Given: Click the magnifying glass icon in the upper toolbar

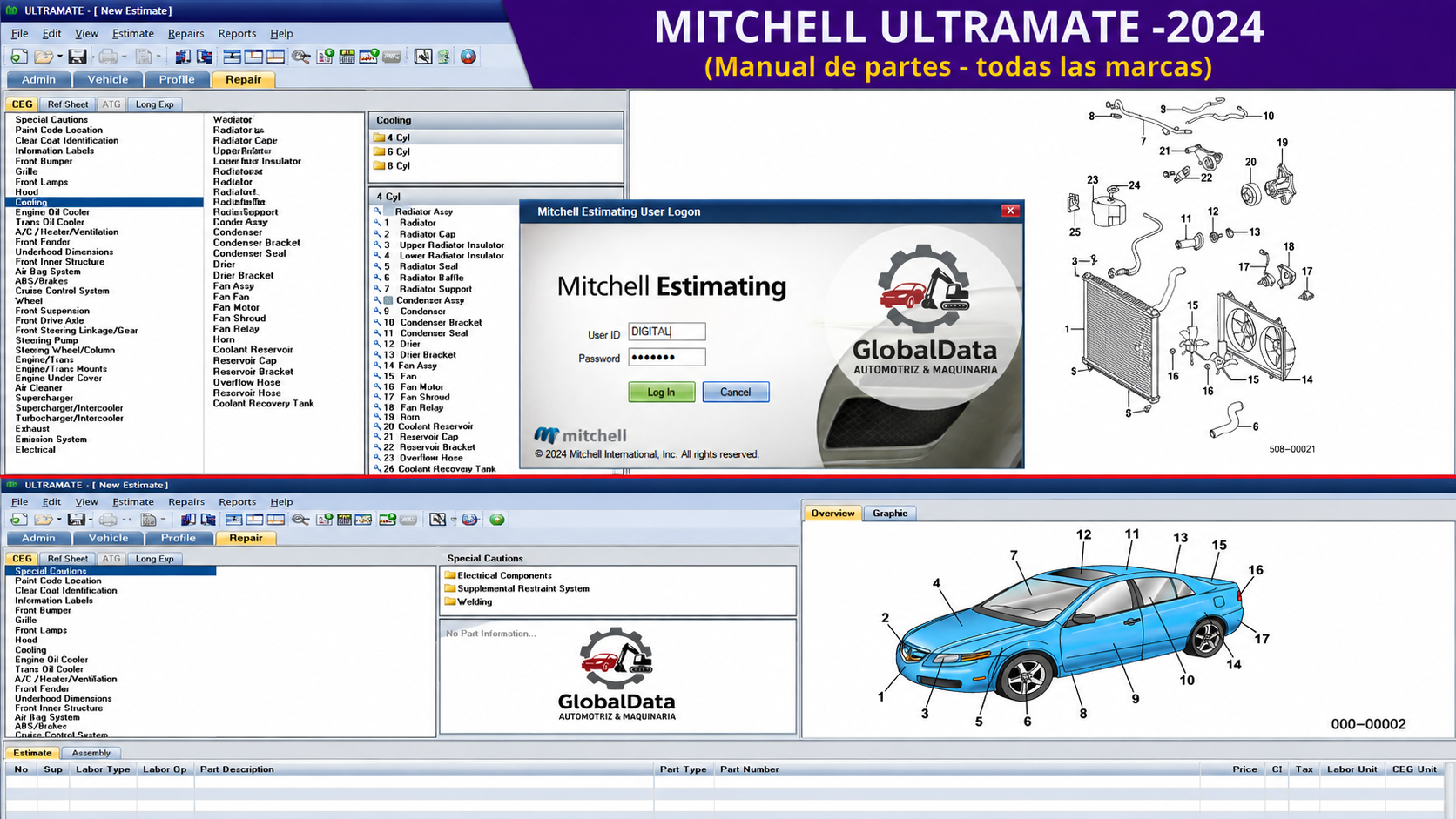Looking at the screenshot, I should (300, 57).
